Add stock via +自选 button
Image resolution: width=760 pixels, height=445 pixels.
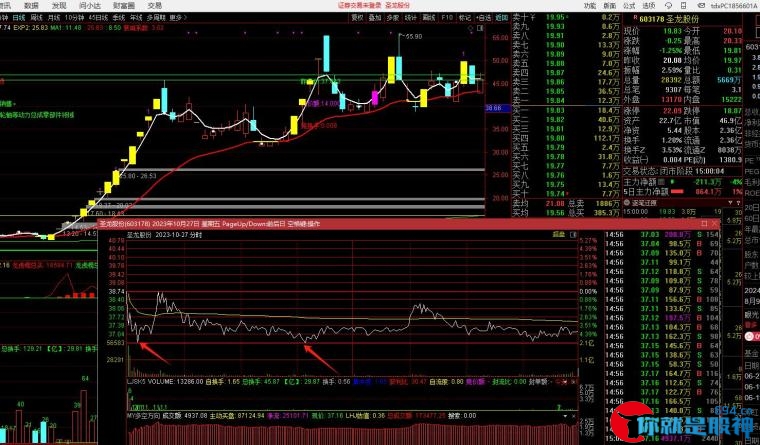pos(483,17)
